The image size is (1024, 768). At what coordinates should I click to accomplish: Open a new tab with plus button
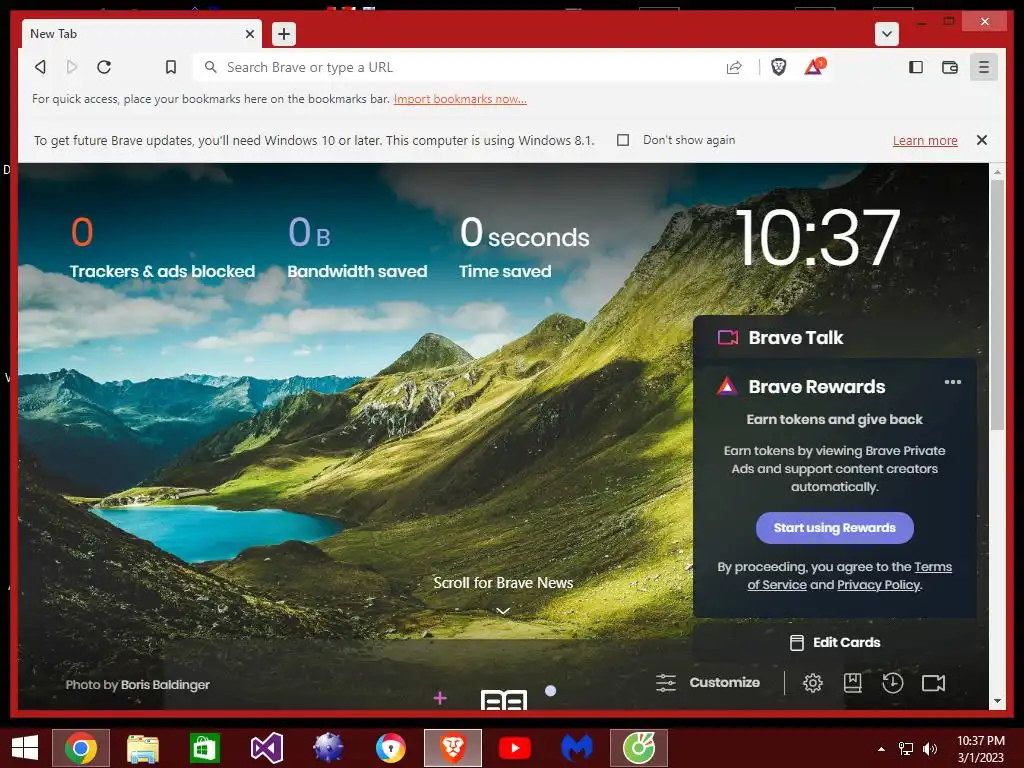[283, 34]
